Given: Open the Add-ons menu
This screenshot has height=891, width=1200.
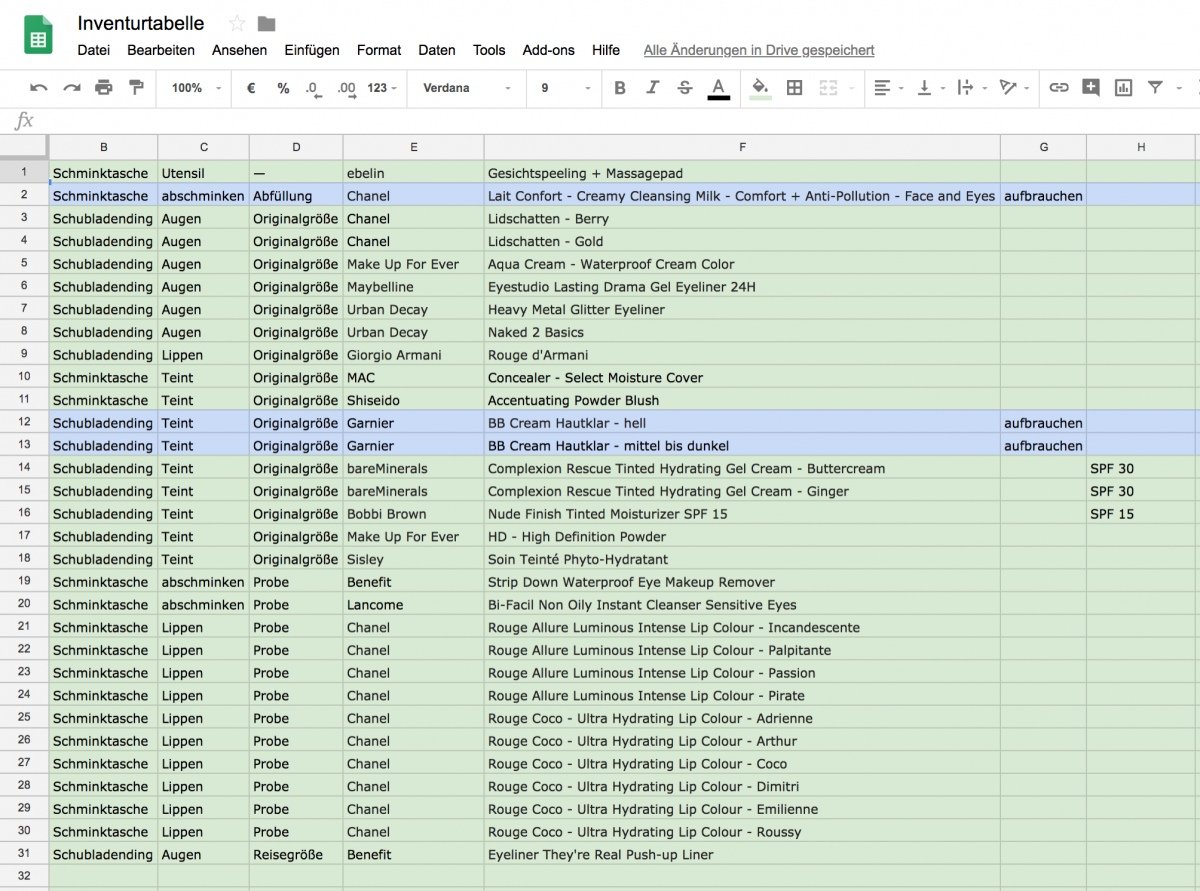Looking at the screenshot, I should (x=549, y=50).
